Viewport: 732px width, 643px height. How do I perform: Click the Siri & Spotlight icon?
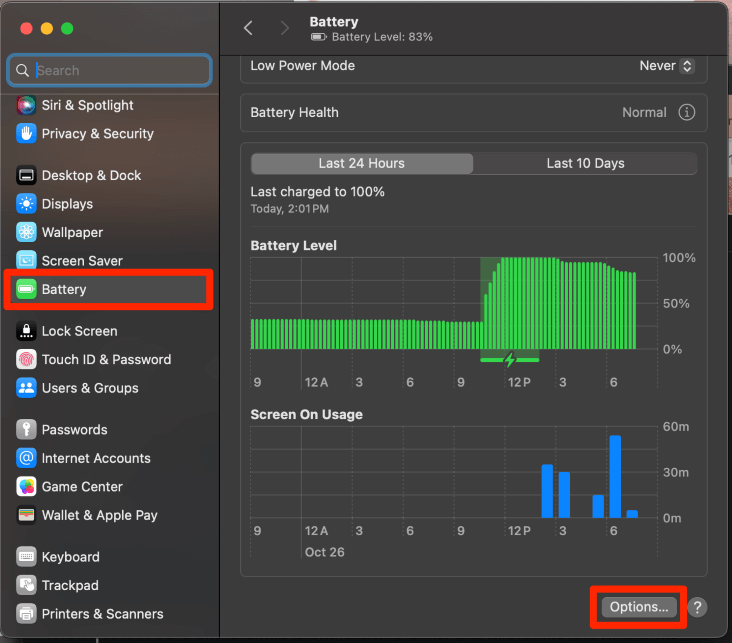click(26, 105)
